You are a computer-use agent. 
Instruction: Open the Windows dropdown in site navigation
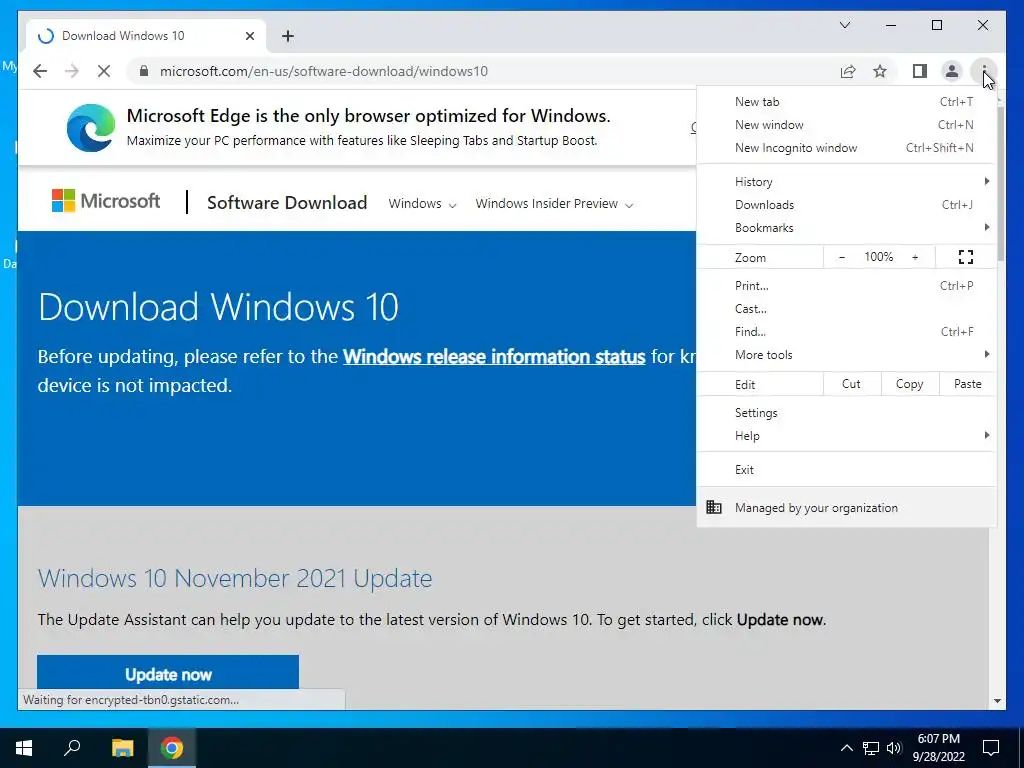point(422,204)
